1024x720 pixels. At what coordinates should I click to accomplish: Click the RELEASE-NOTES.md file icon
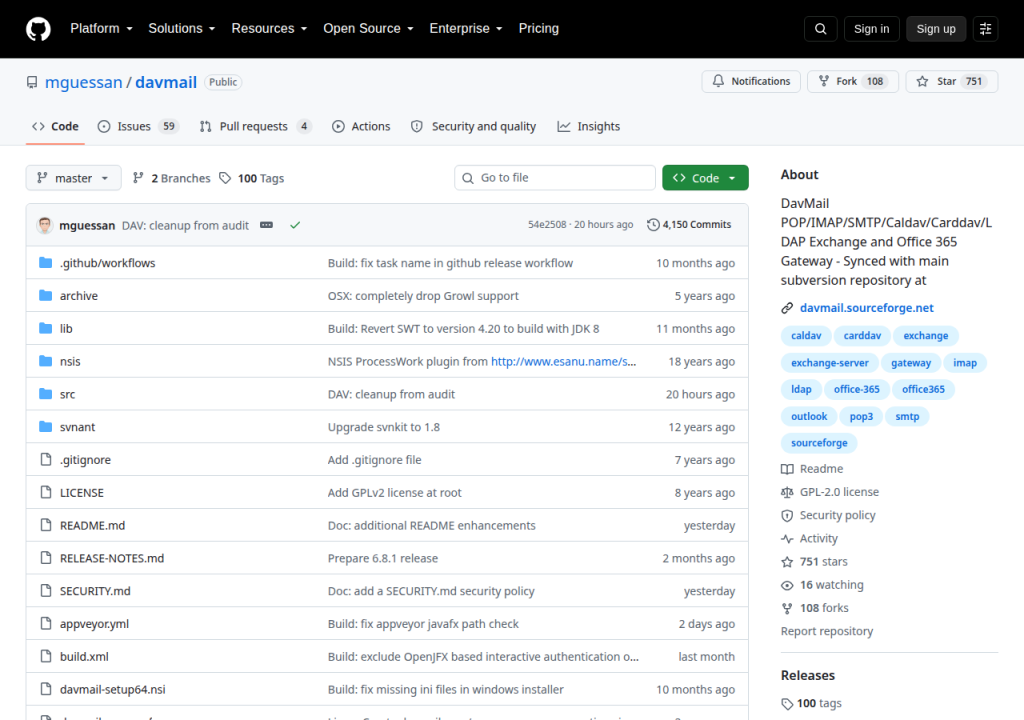[x=45, y=557]
